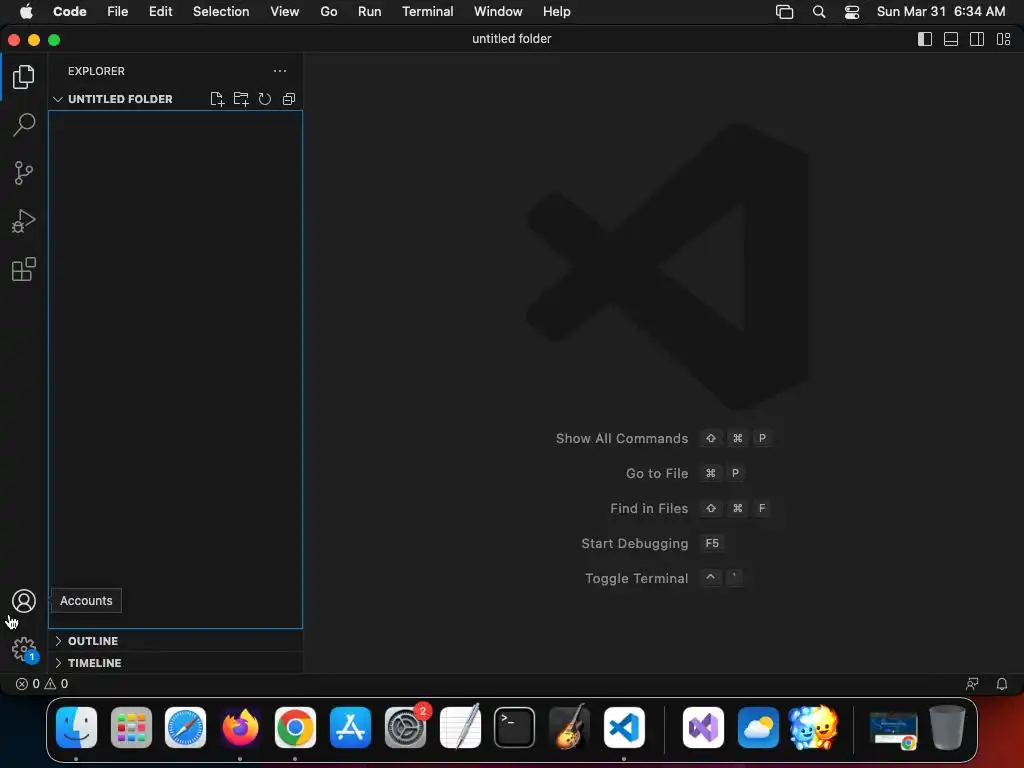The width and height of the screenshot is (1024, 768).
Task: Open the Extensions view
Action: pyautogui.click(x=24, y=269)
